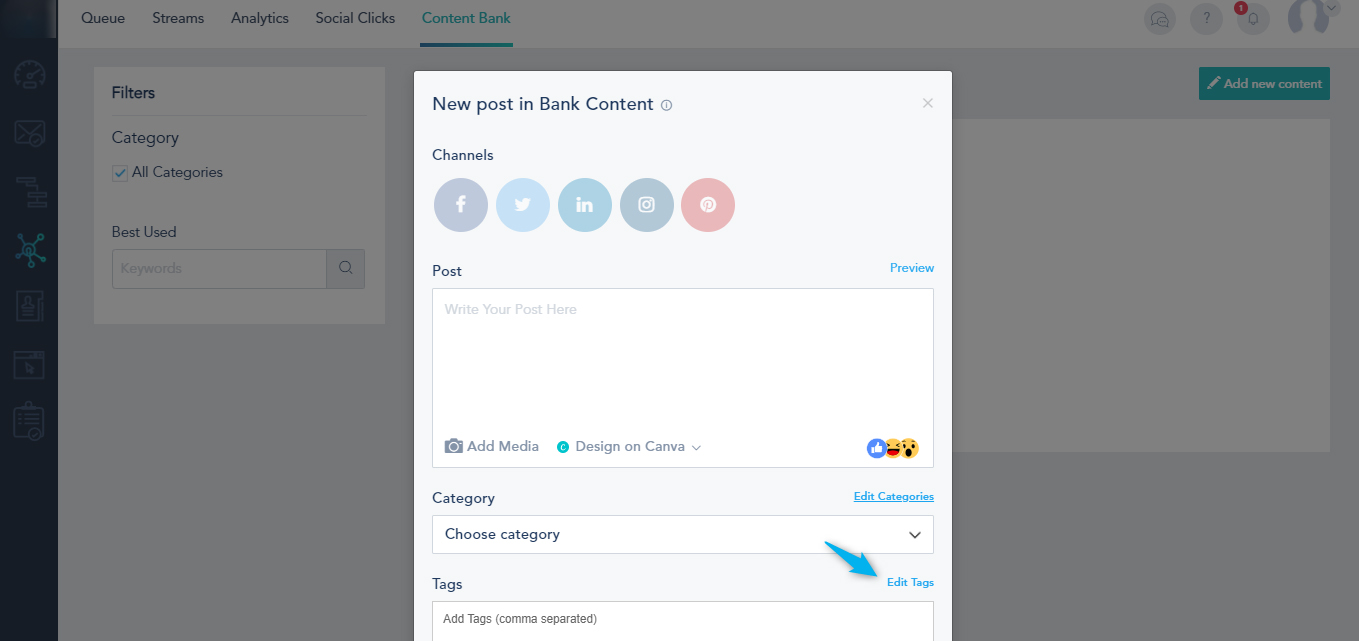Click the notification bell icon

(1253, 19)
